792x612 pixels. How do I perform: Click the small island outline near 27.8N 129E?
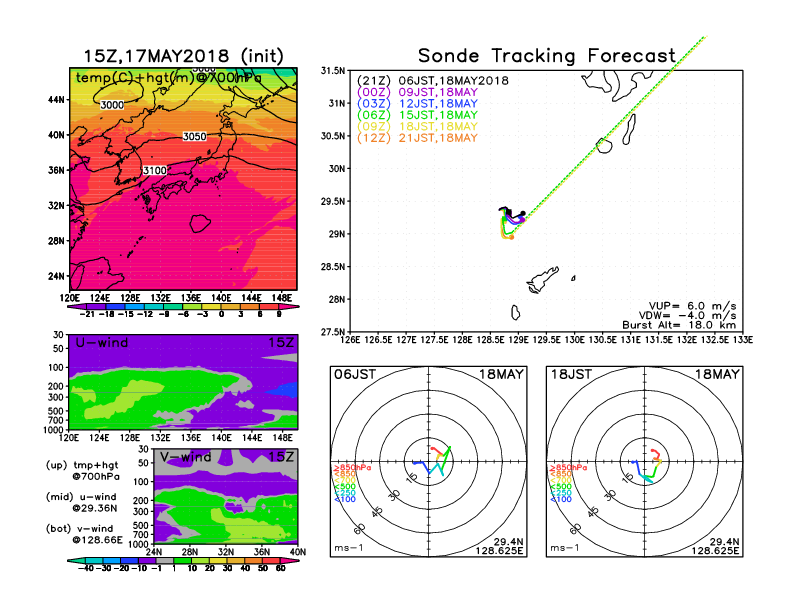(x=515, y=313)
